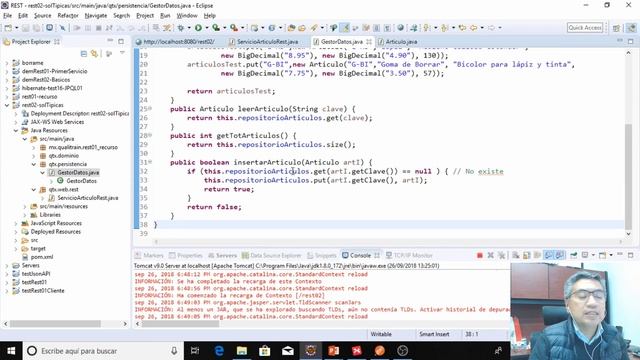
Task: Toggle Mark Occurrences highlighted toolbar icon
Action: 345,28
